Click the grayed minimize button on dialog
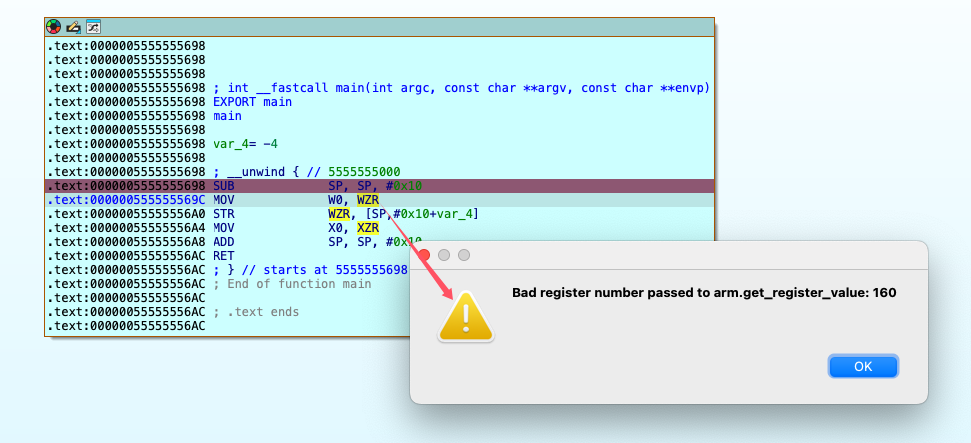The width and height of the screenshot is (971, 443). (444, 255)
